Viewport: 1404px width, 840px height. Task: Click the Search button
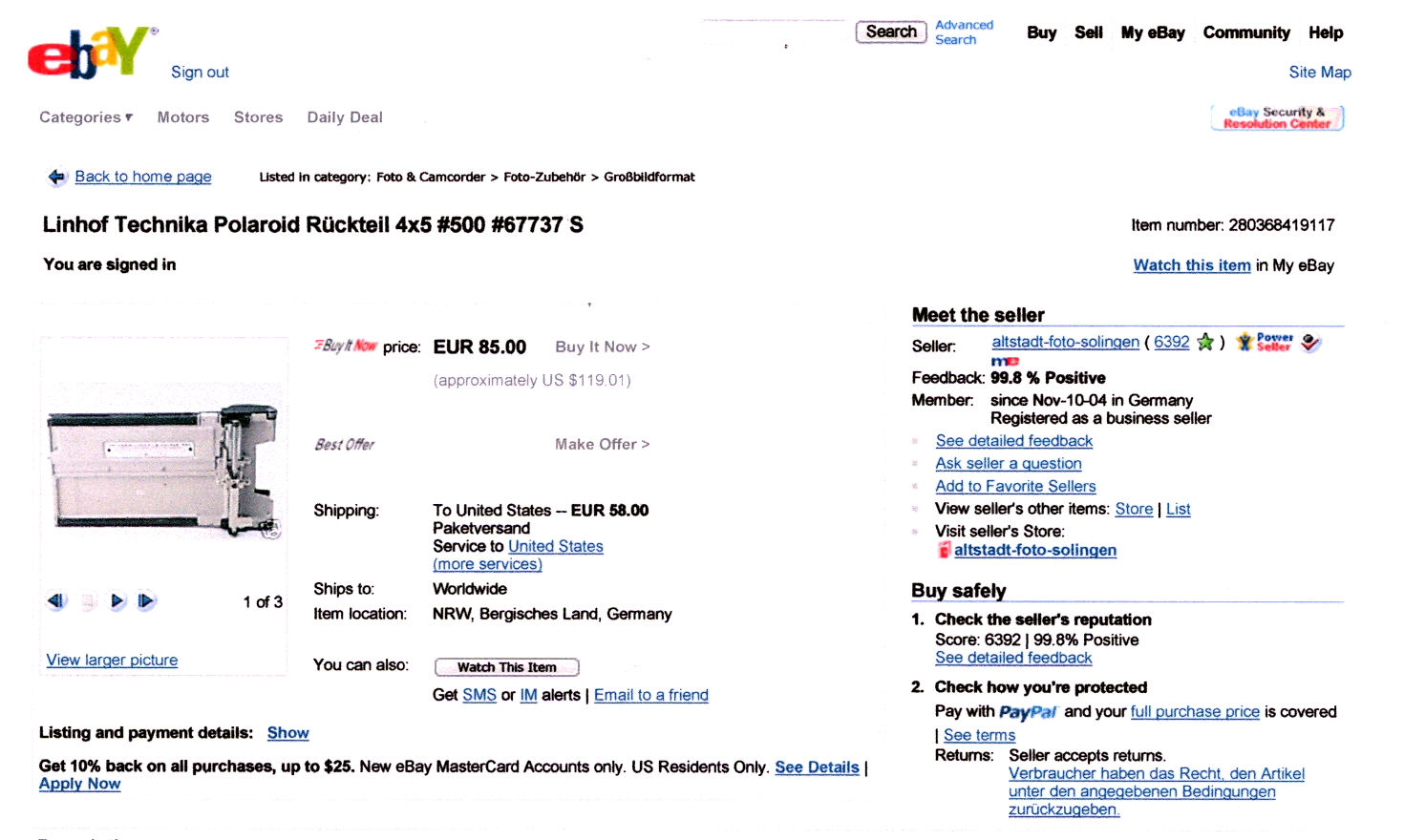[891, 31]
